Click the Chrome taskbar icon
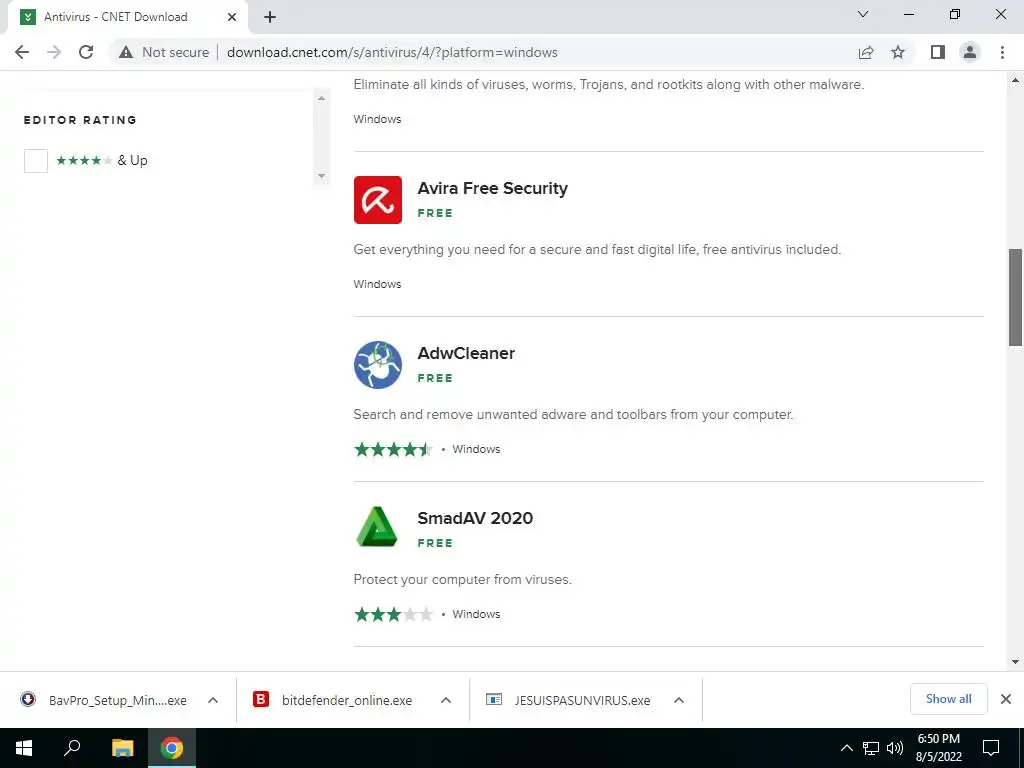1024x768 pixels. click(x=172, y=748)
